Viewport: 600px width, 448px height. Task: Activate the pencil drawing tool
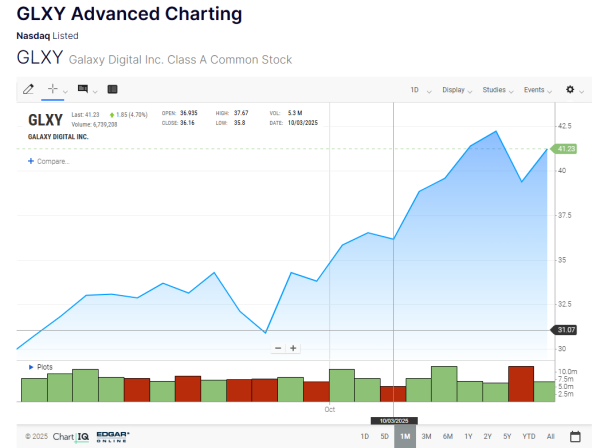point(28,89)
